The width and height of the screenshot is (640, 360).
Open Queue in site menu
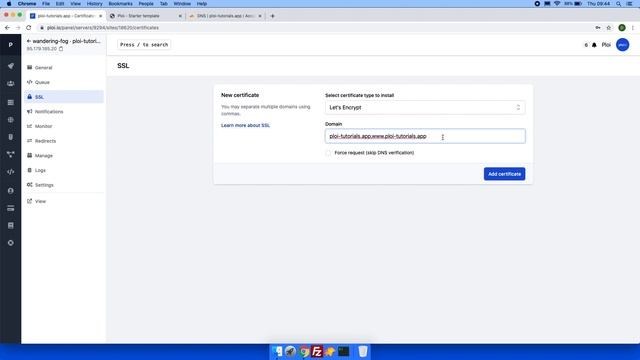pos(64,82)
